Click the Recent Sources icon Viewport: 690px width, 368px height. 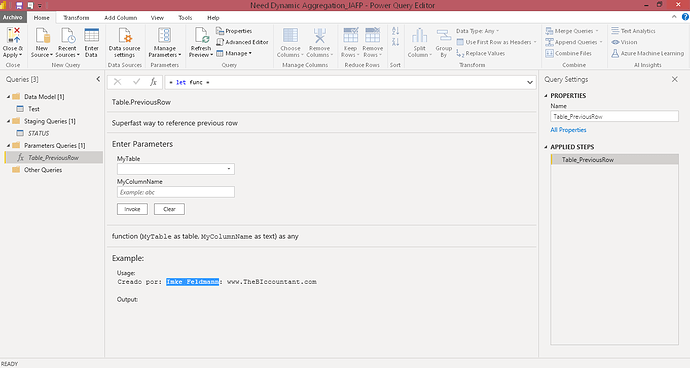(67, 35)
